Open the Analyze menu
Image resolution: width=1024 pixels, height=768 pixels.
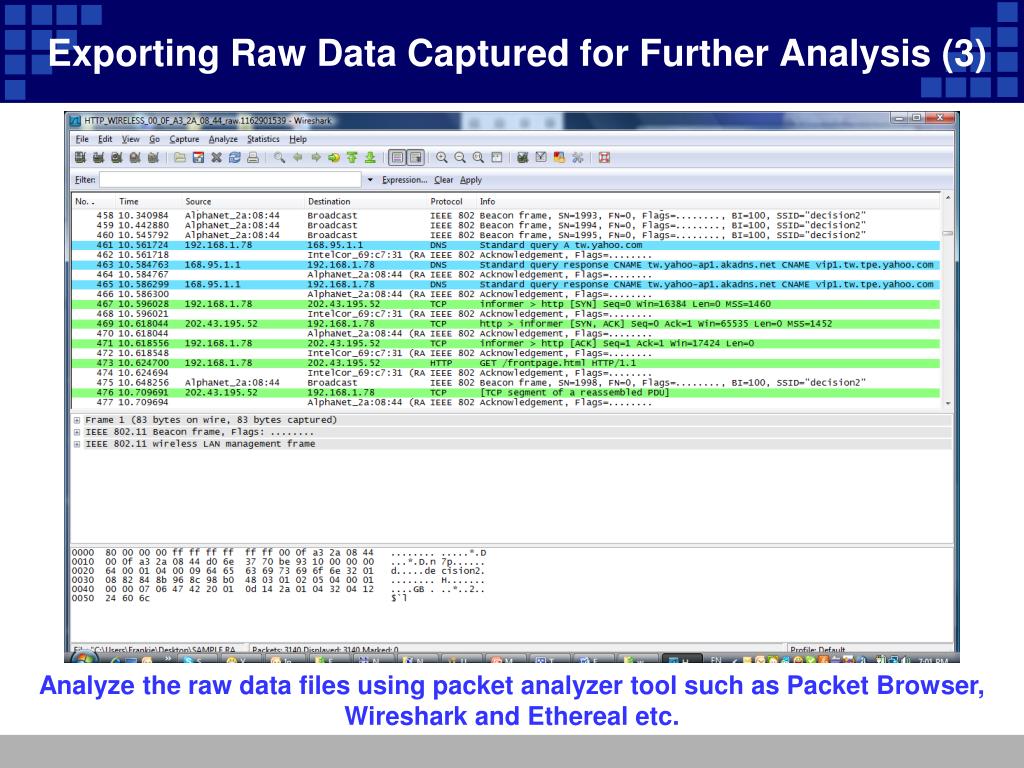pyautogui.click(x=223, y=139)
